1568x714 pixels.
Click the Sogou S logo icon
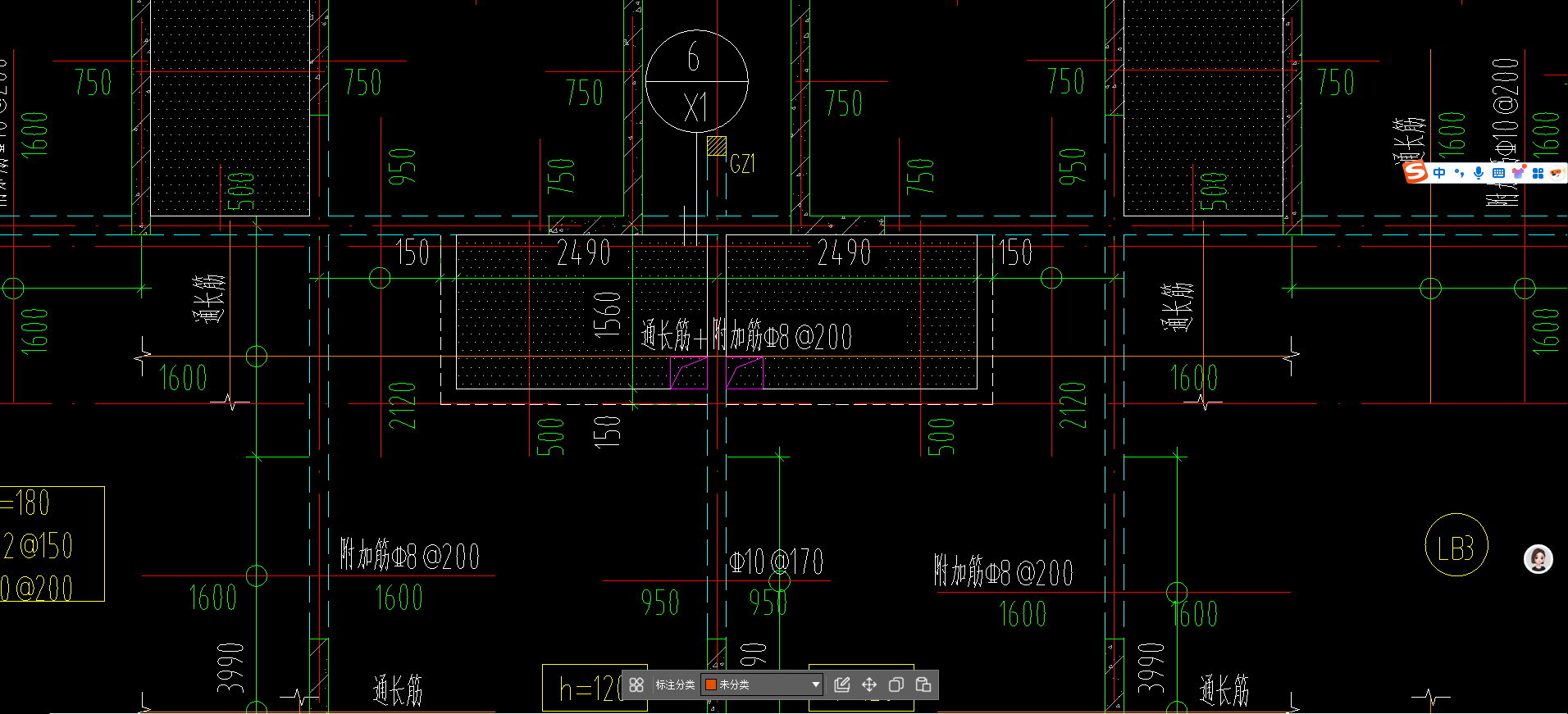(1416, 173)
